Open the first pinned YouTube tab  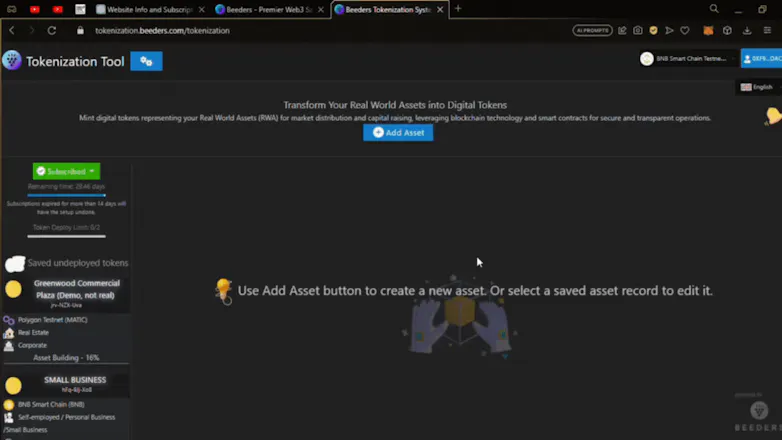point(34,9)
